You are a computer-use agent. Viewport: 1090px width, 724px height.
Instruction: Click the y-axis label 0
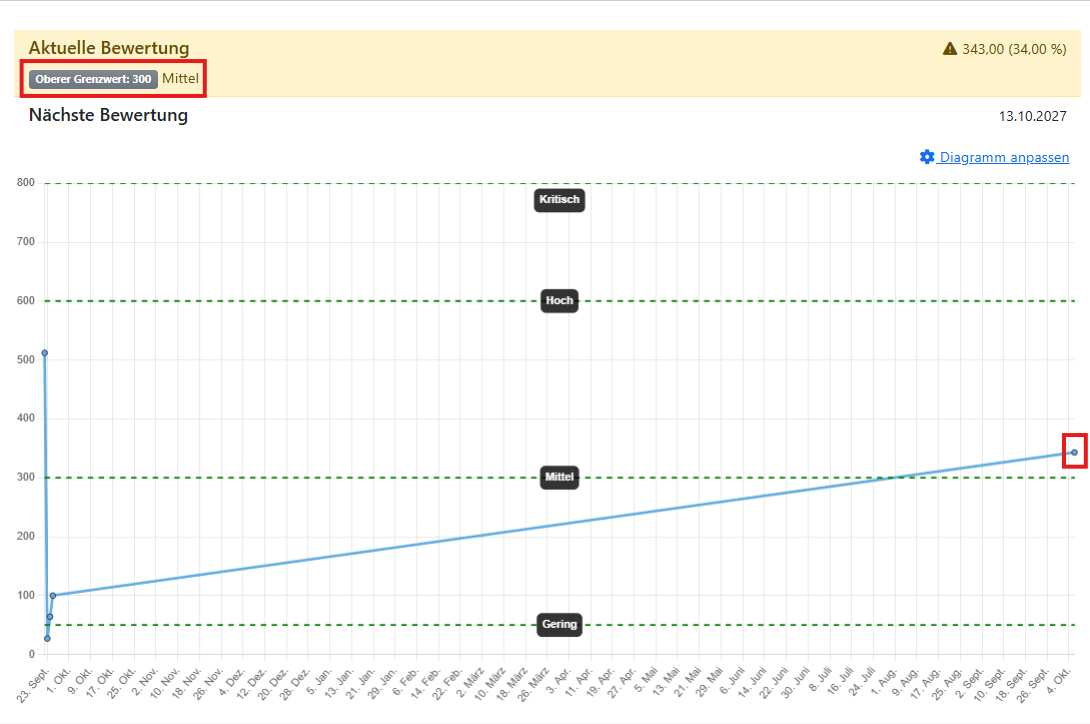[31, 654]
